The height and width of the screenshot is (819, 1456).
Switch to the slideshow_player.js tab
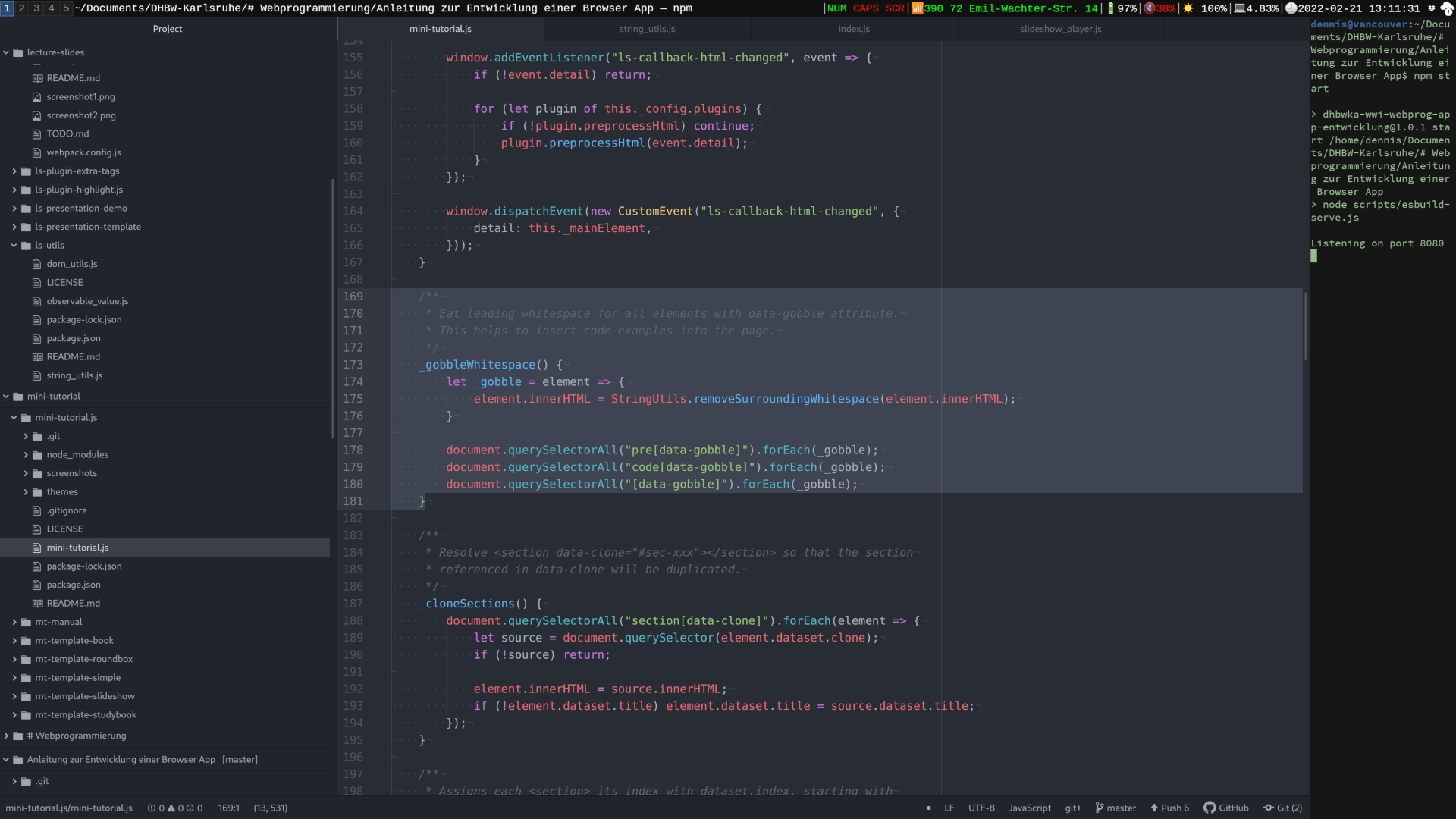tap(1060, 29)
